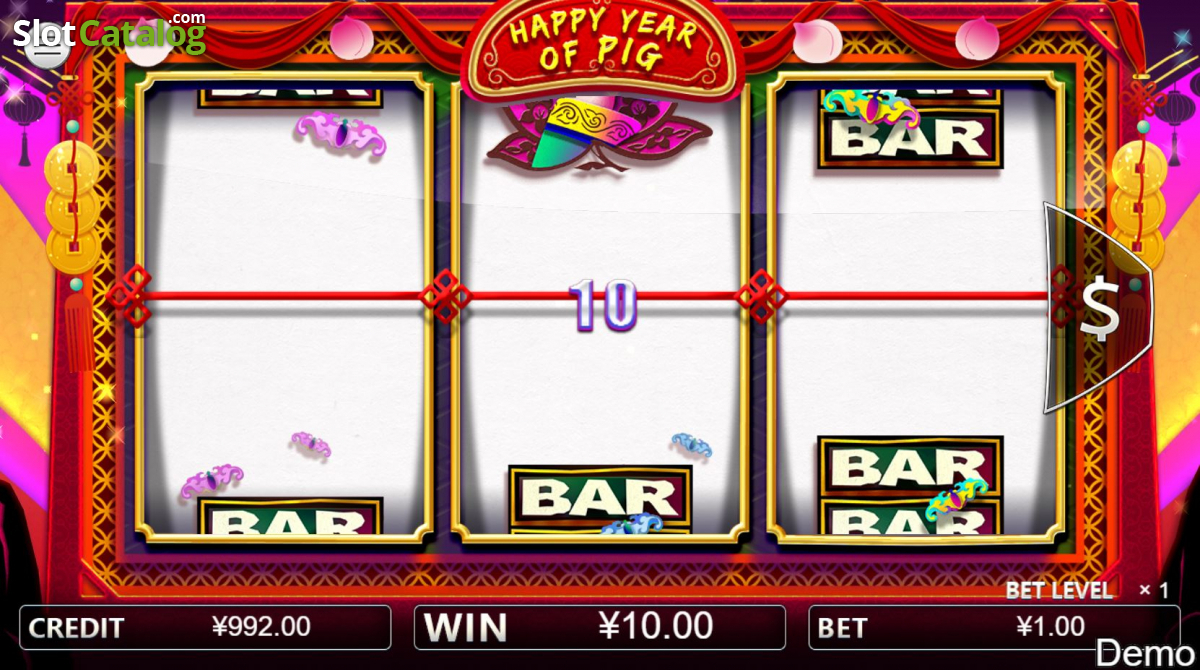The image size is (1200, 670).
Task: Click the SlotCatalog logo
Action: (x=110, y=33)
